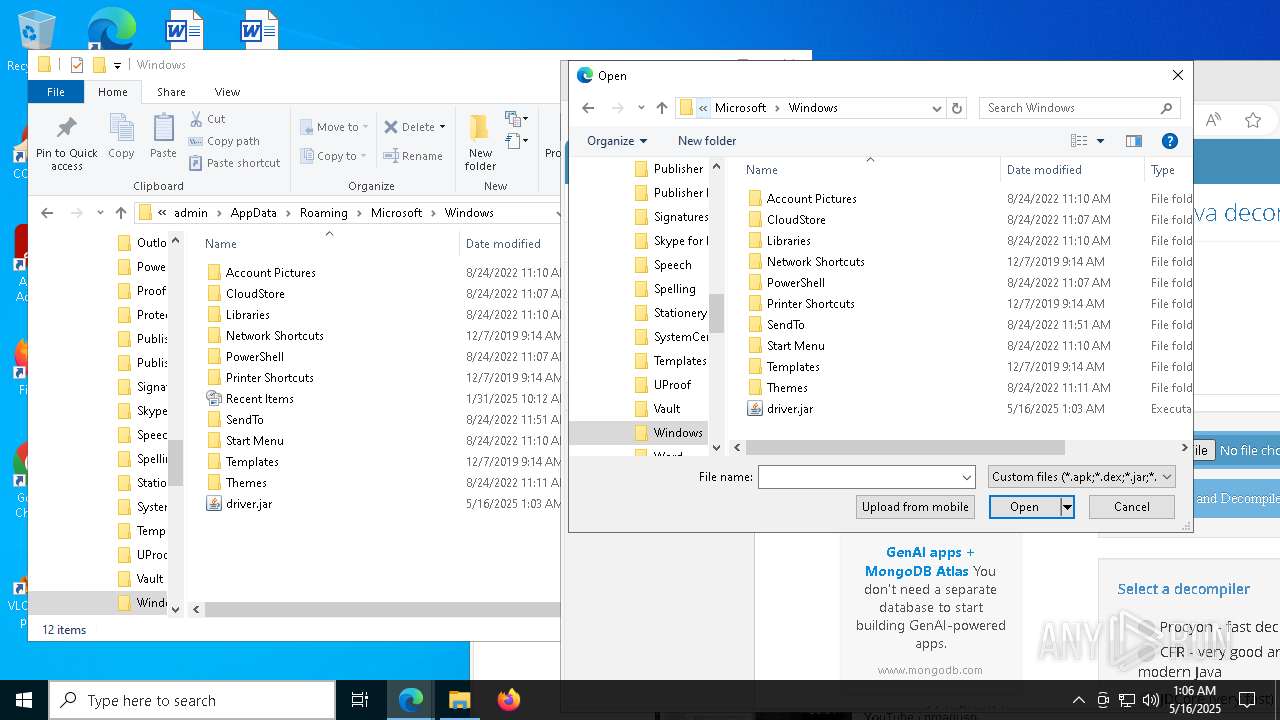1280x720 pixels.
Task: Click the Paste icon in Explorer ribbon
Action: click(163, 137)
